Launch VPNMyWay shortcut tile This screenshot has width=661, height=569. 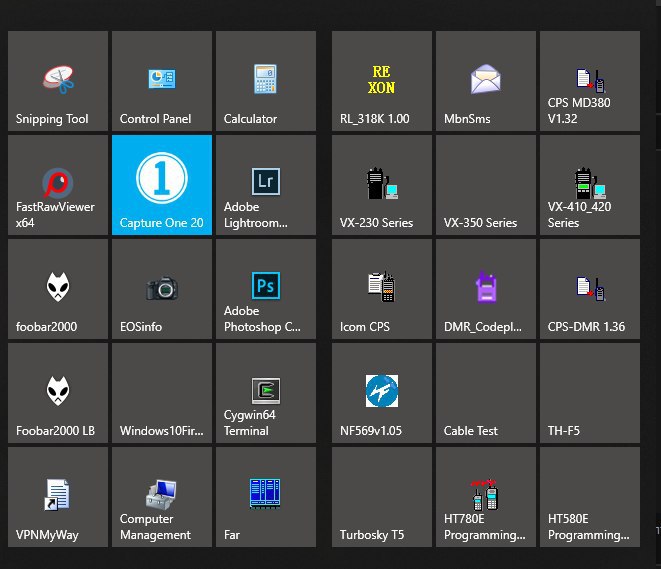pyautogui.click(x=58, y=497)
